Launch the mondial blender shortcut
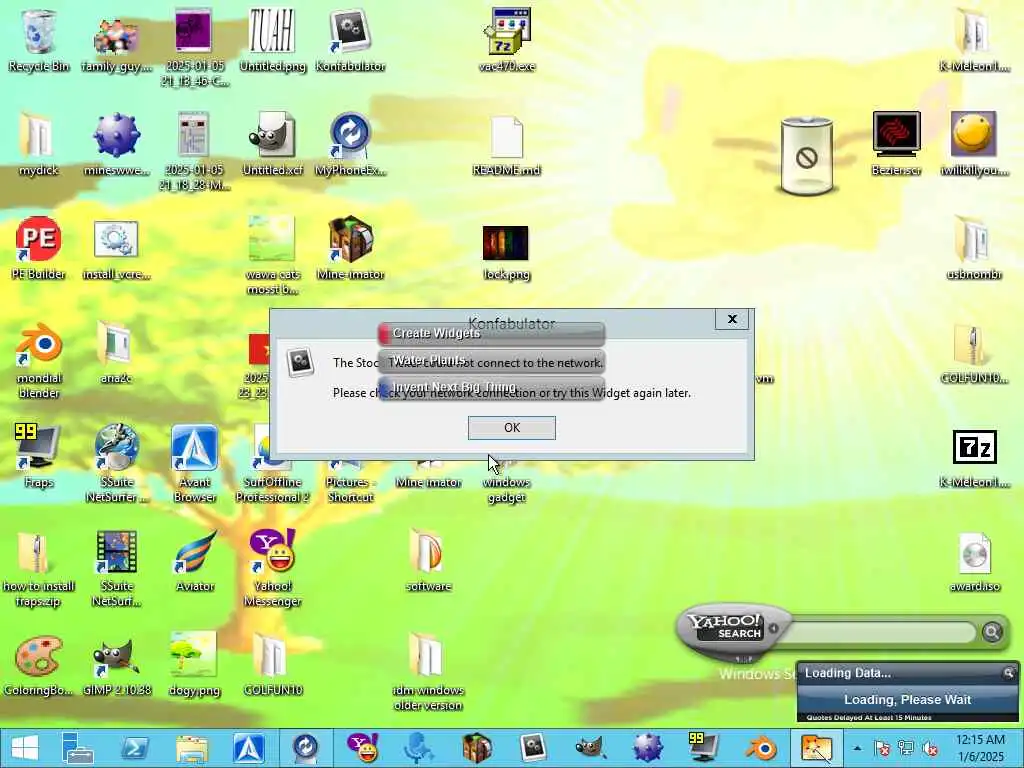Viewport: 1024px width, 768px height. pos(39,359)
